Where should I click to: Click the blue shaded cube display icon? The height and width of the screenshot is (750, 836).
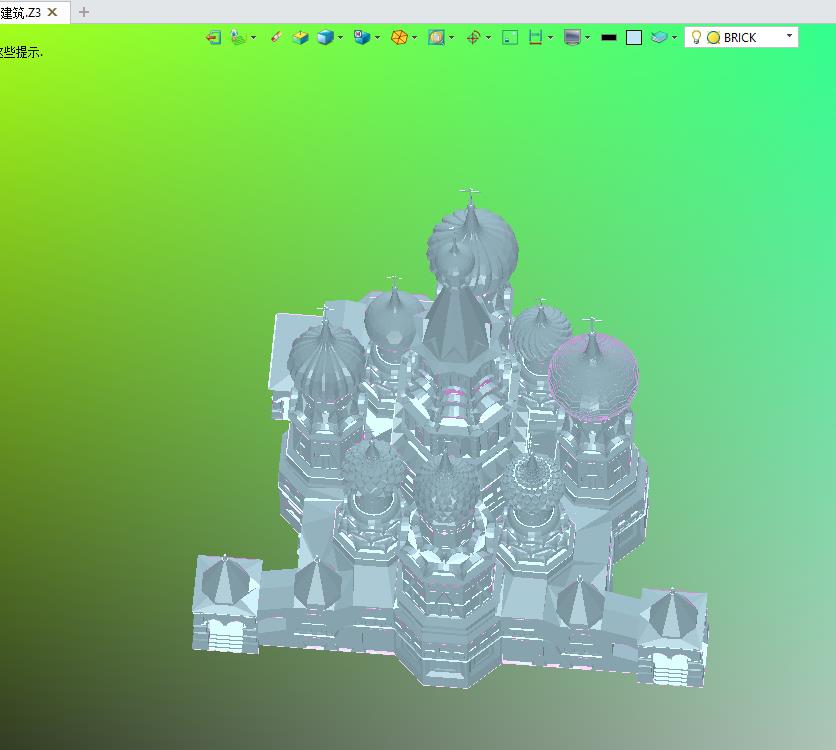click(x=325, y=37)
